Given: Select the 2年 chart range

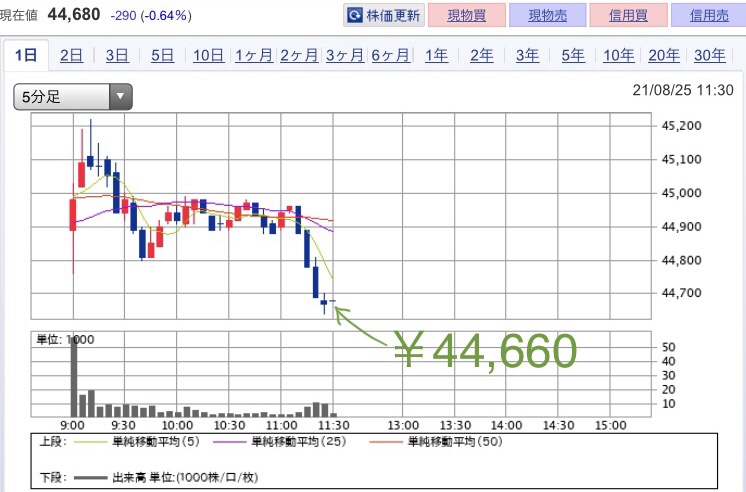Looking at the screenshot, I should coord(482,56).
